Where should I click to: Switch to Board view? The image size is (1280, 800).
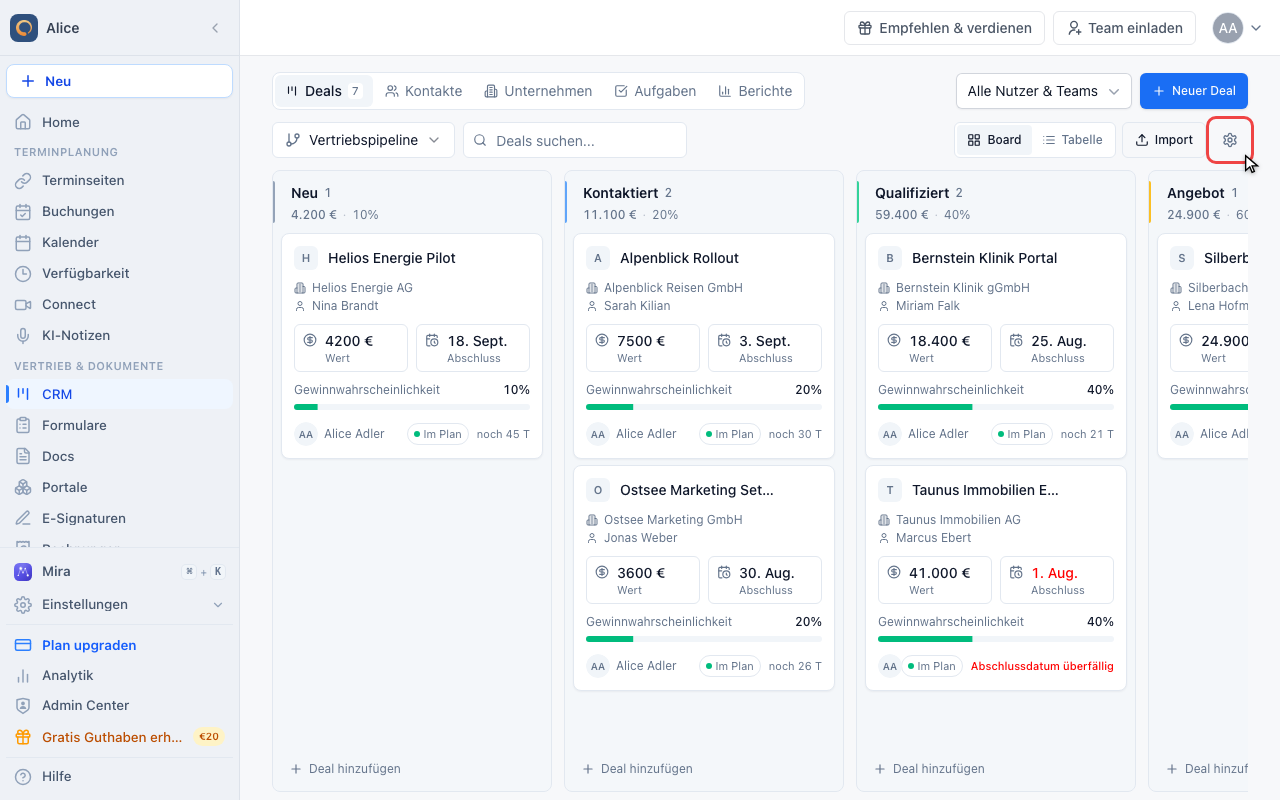tap(994, 140)
